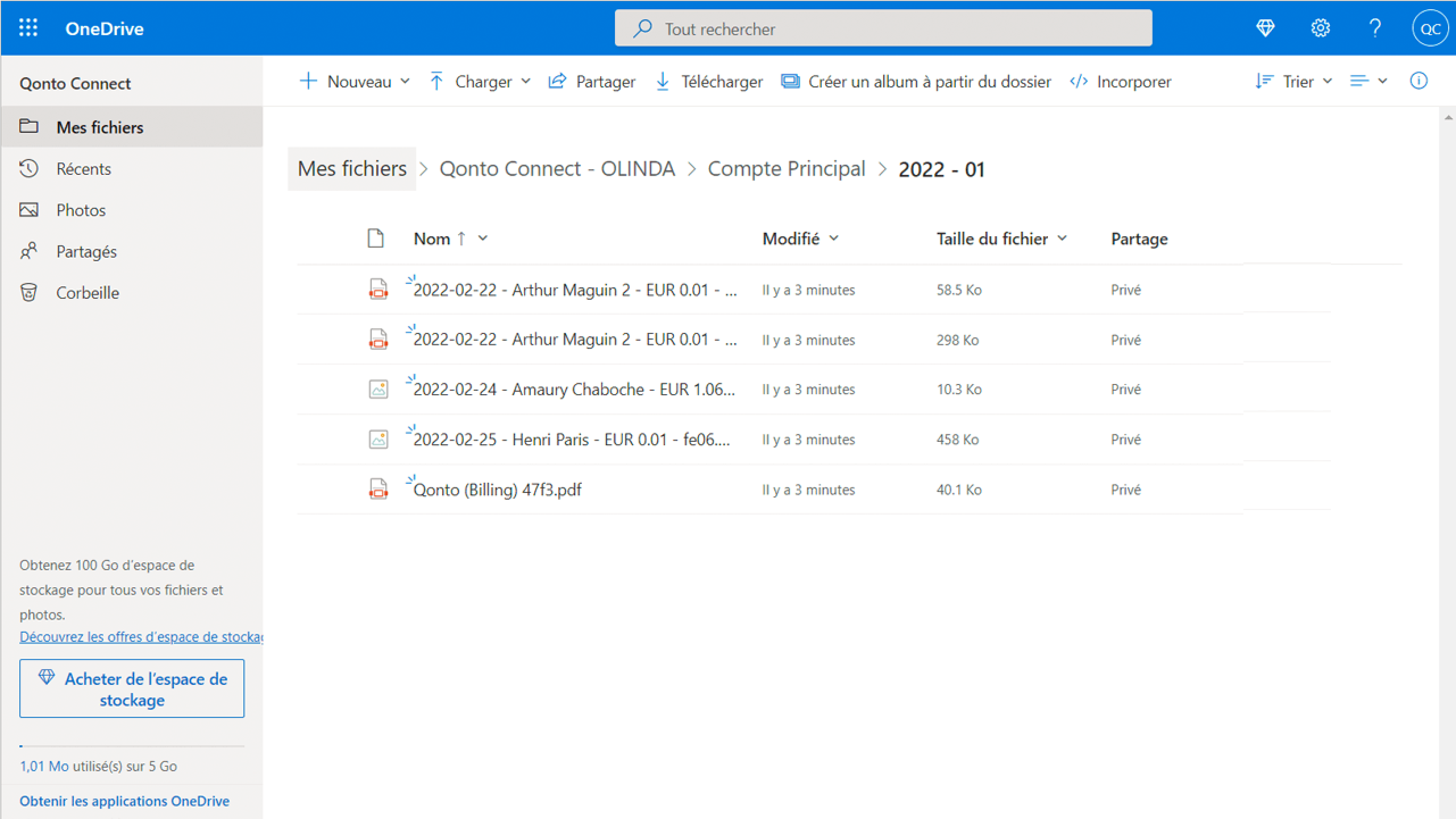Click the Incorporer code brackets icon
Image resolution: width=1456 pixels, height=819 pixels.
(x=1078, y=81)
